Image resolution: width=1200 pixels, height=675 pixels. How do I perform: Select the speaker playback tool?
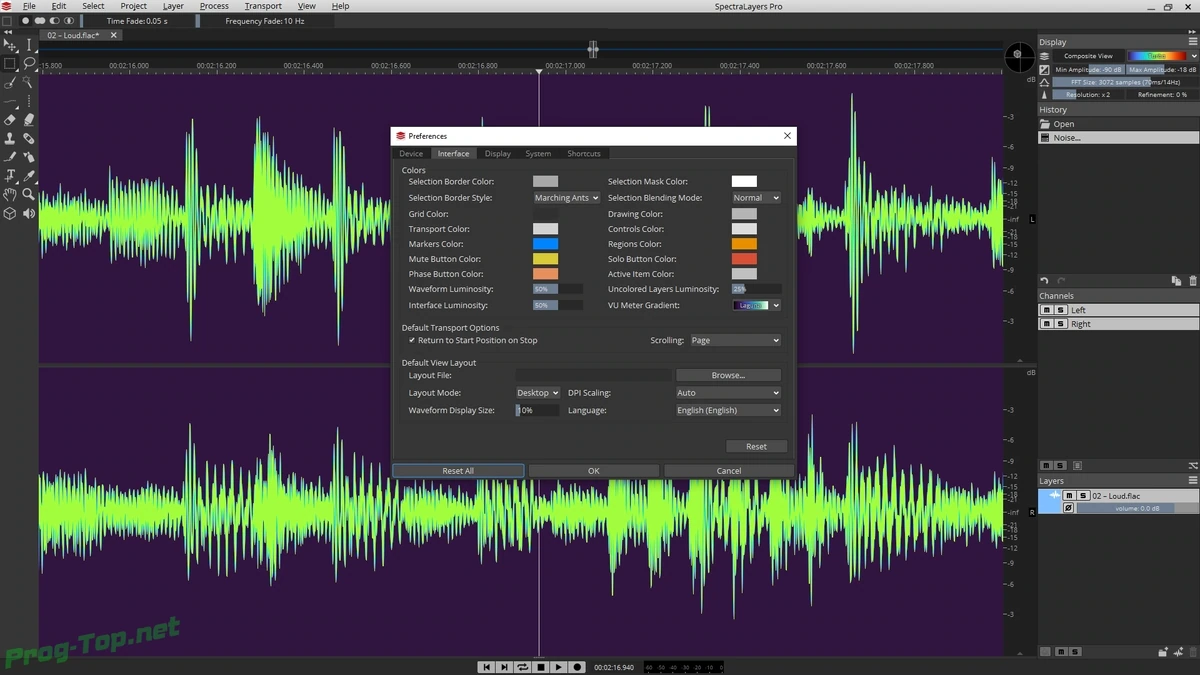[x=29, y=213]
